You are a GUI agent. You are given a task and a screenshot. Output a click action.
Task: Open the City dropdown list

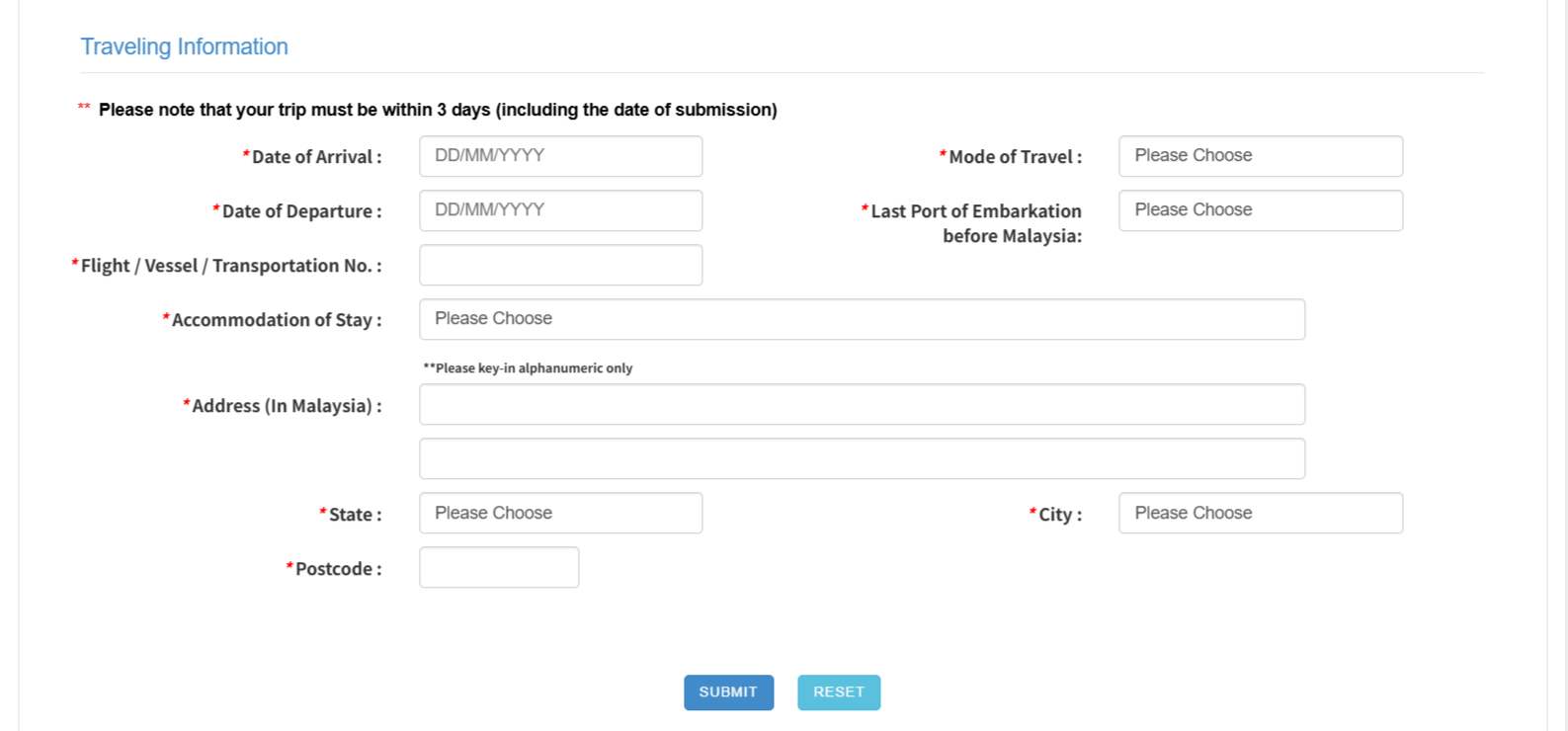(1260, 513)
